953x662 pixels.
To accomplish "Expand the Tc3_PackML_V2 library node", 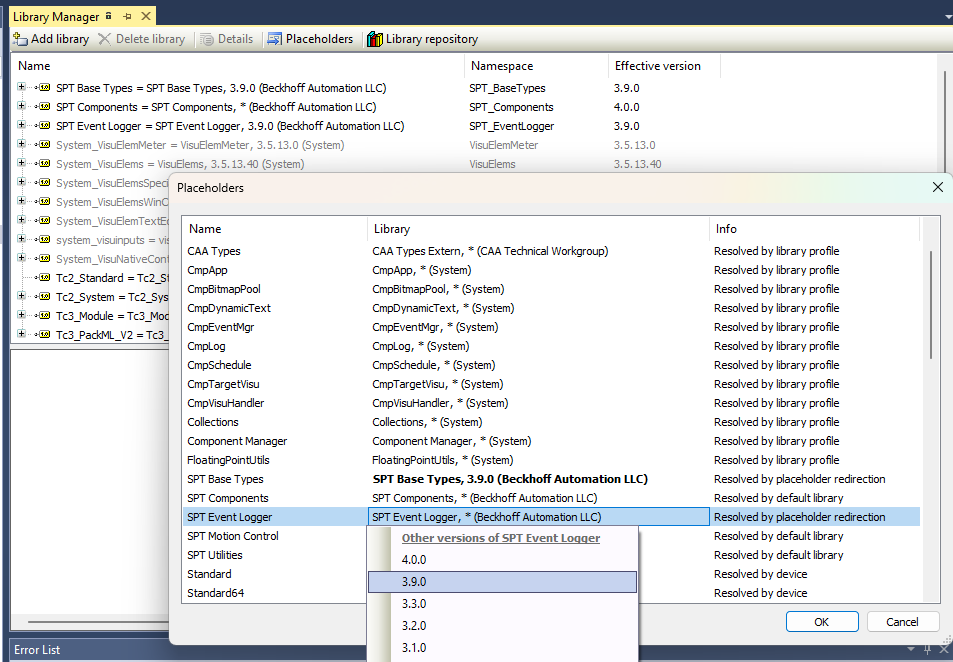I will click(x=21, y=334).
